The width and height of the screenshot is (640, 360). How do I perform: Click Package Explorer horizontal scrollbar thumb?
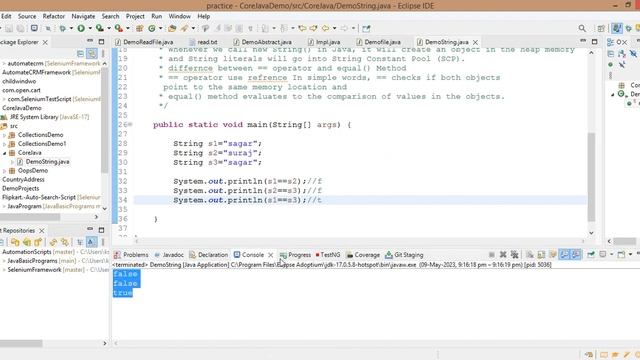tap(30, 217)
